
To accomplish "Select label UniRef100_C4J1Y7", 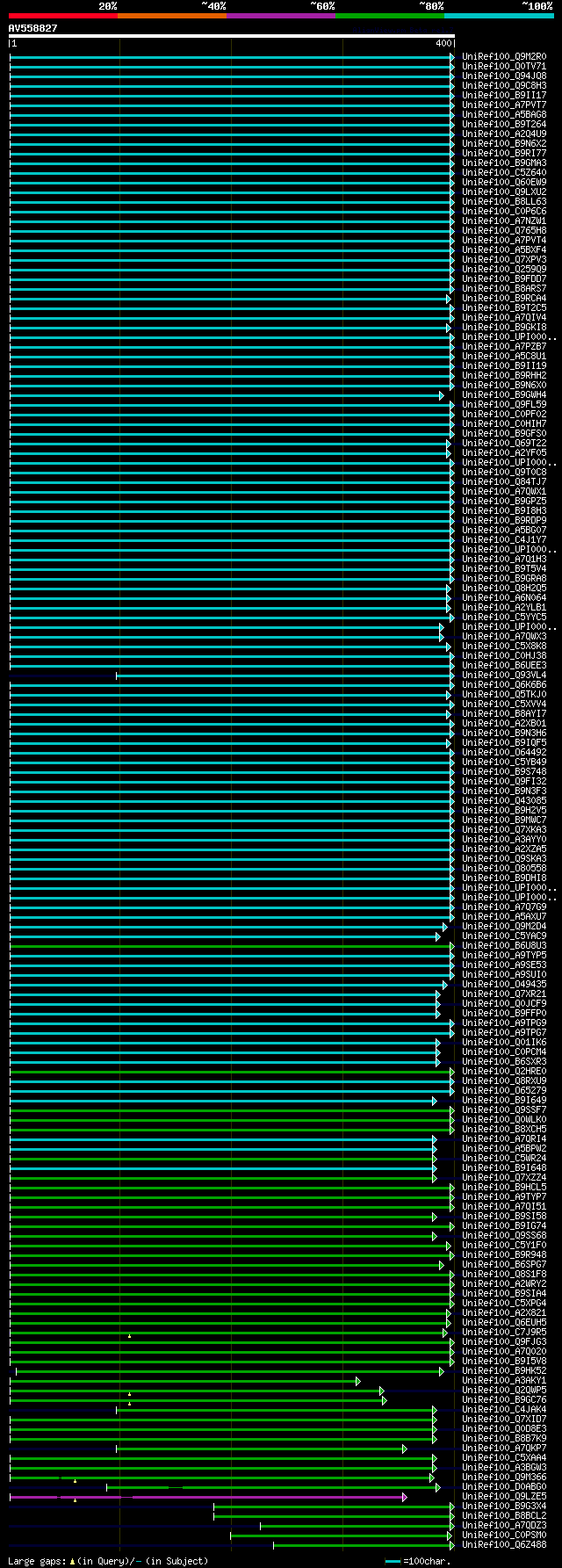I will [x=504, y=539].
